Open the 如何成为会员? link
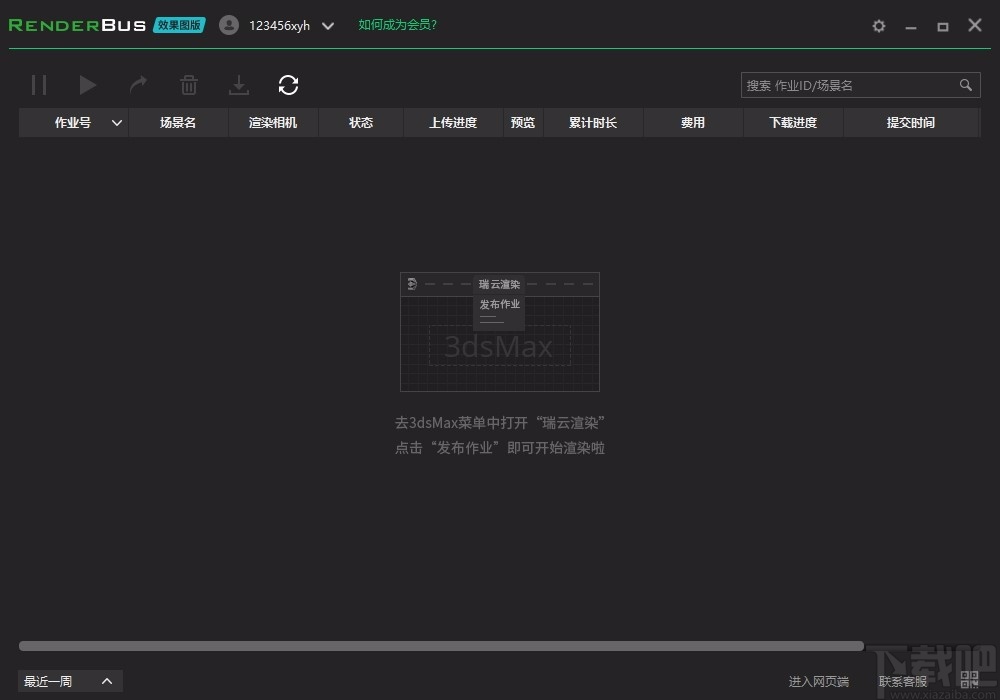 click(x=397, y=25)
